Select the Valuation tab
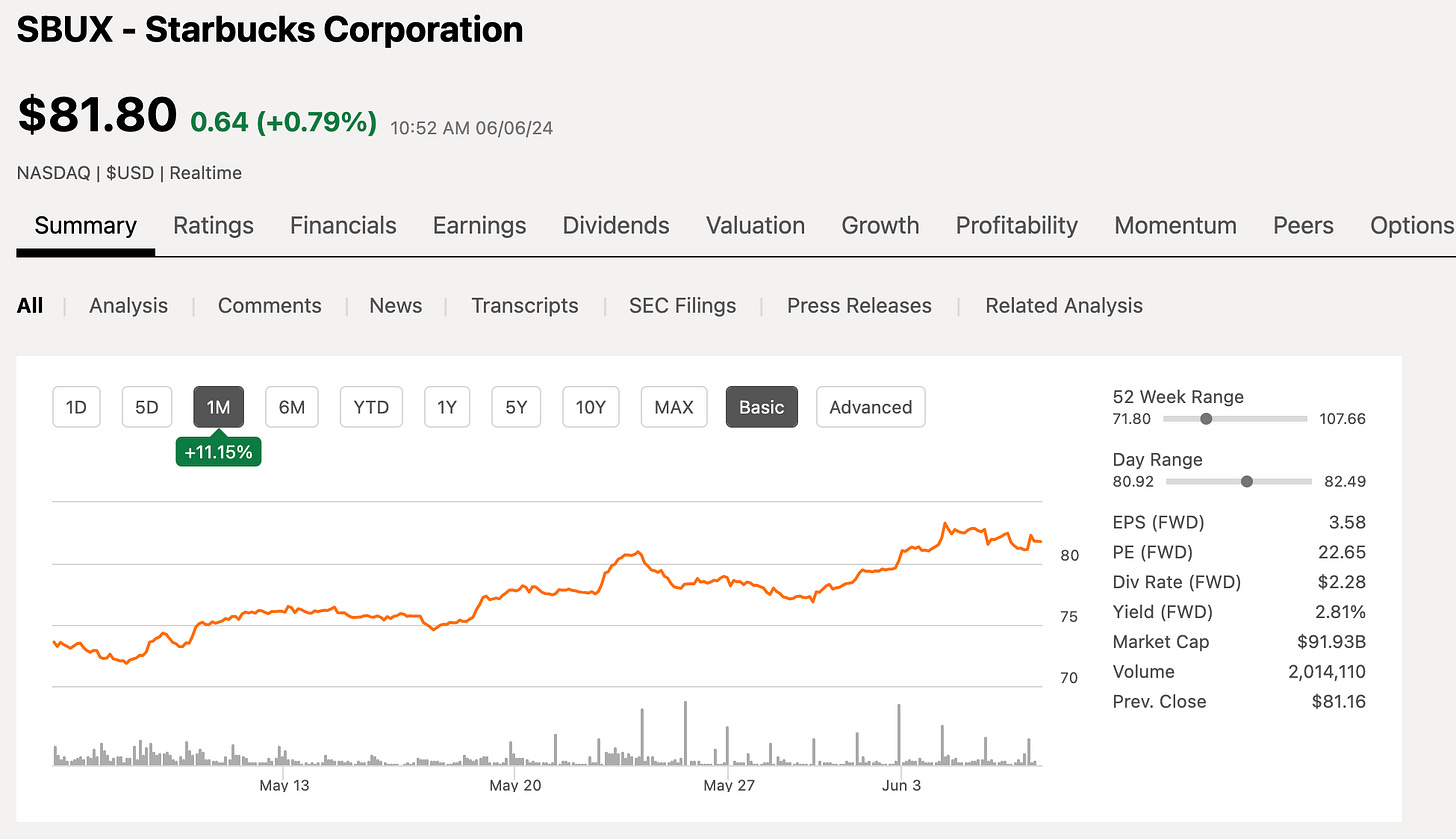 (x=755, y=226)
